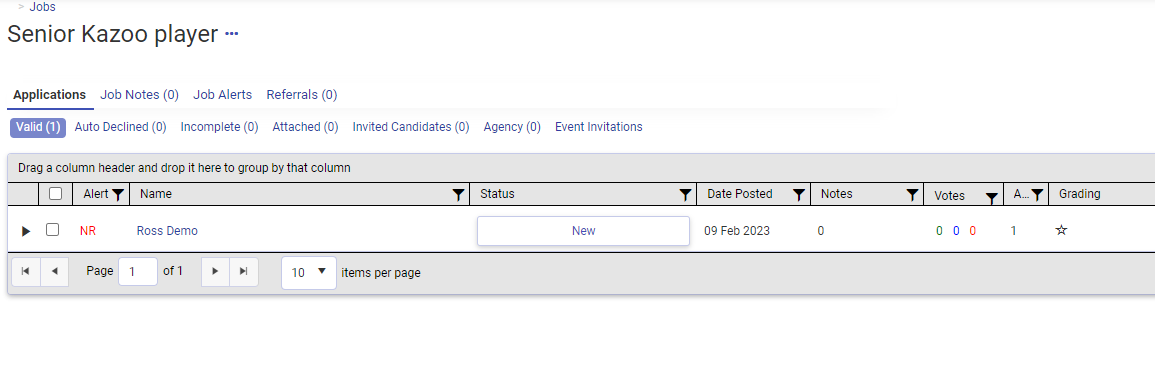Click the group-by drop area text

184,168
